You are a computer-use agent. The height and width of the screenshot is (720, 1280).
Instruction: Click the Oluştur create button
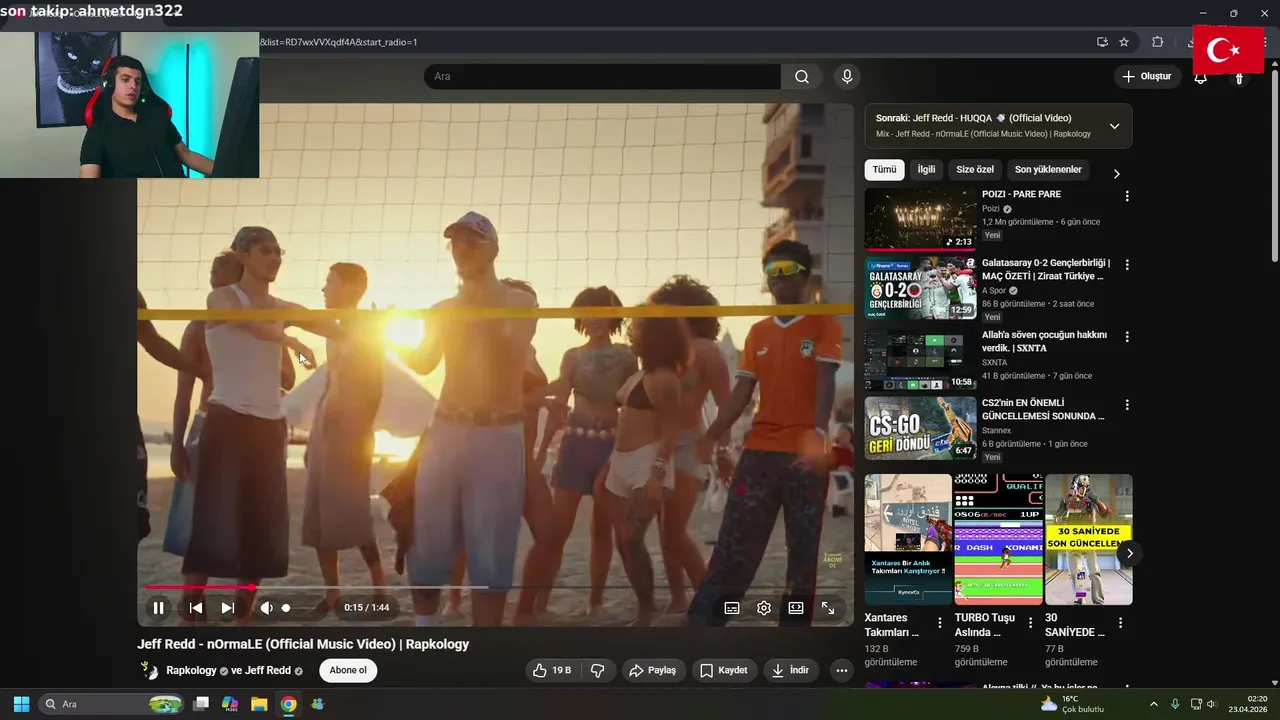coord(1147,77)
